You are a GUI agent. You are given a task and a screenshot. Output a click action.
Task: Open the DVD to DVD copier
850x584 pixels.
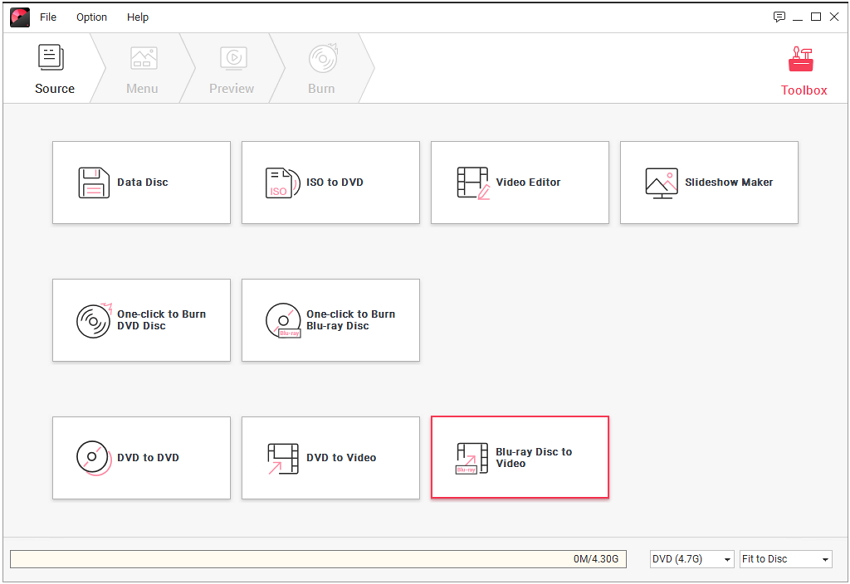point(141,458)
